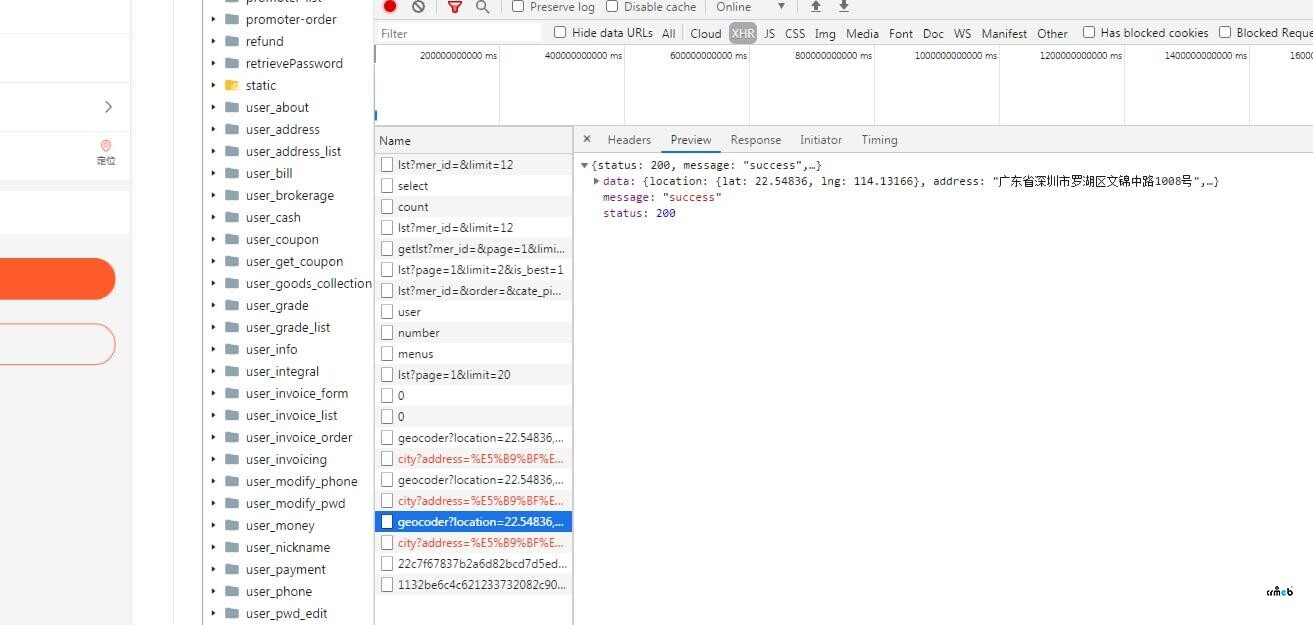This screenshot has height=625, width=1313.
Task: Expand the promoter-order tree folder
Action: pyautogui.click(x=213, y=19)
